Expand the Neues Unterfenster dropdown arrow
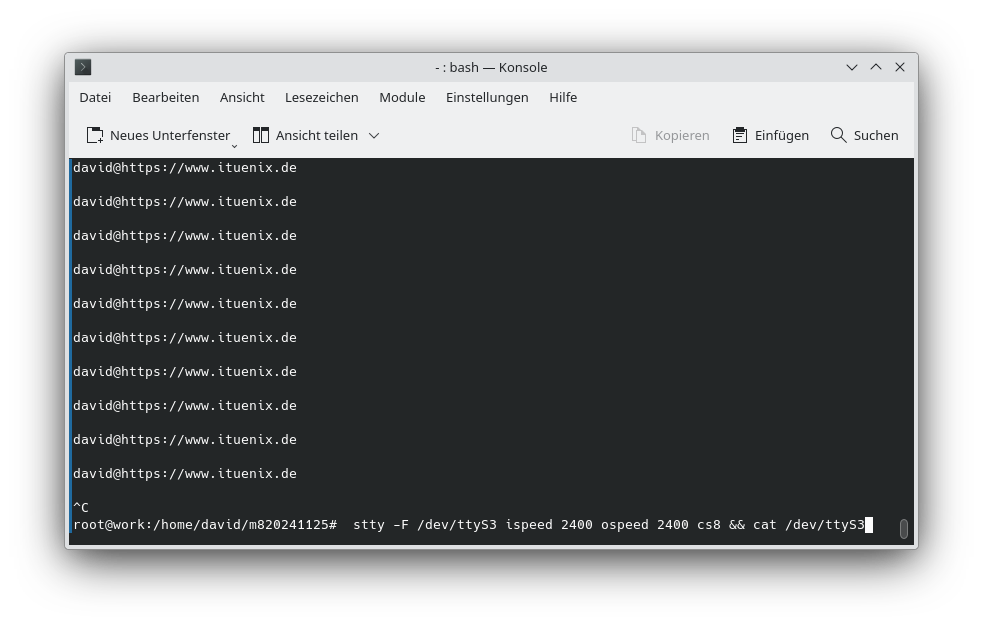This screenshot has height=626, width=983. [234, 145]
